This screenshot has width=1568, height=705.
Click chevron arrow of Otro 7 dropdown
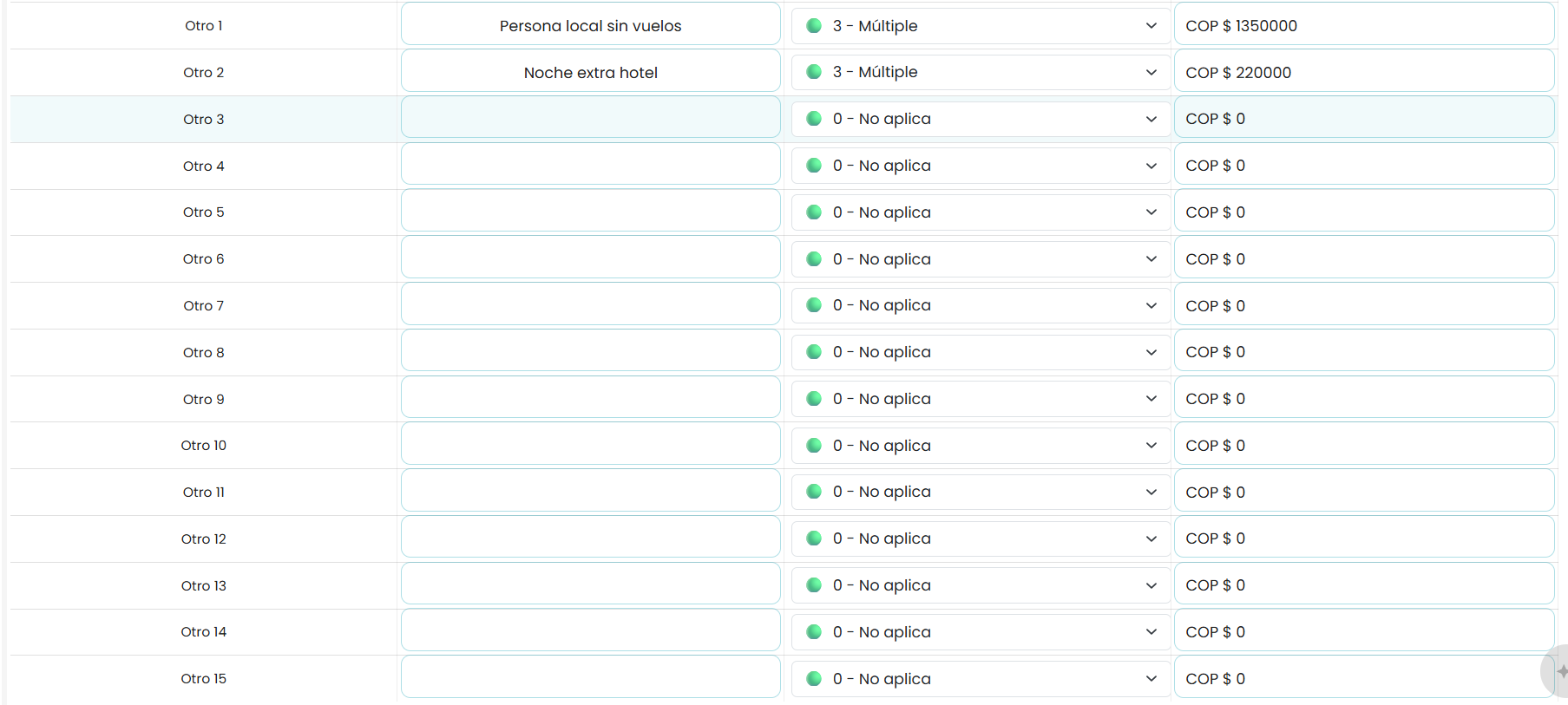pos(1151,305)
